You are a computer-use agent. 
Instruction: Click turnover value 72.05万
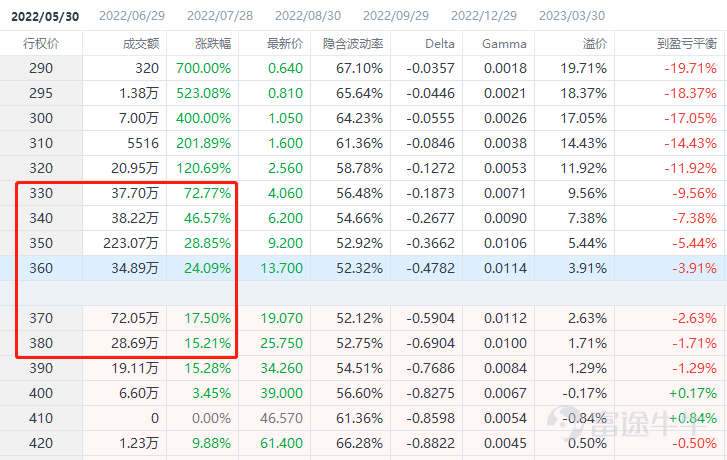135,319
